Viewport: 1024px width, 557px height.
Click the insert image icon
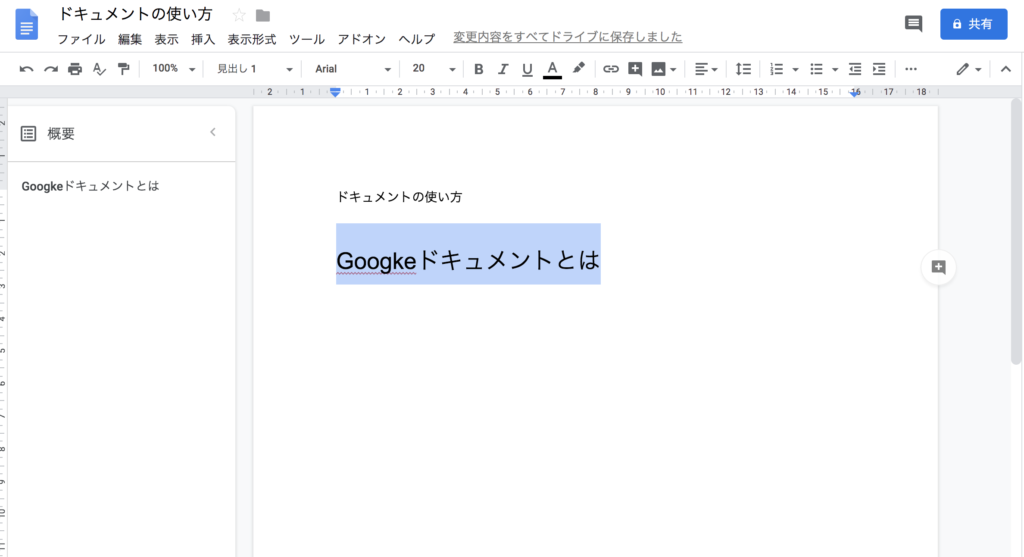pos(658,69)
